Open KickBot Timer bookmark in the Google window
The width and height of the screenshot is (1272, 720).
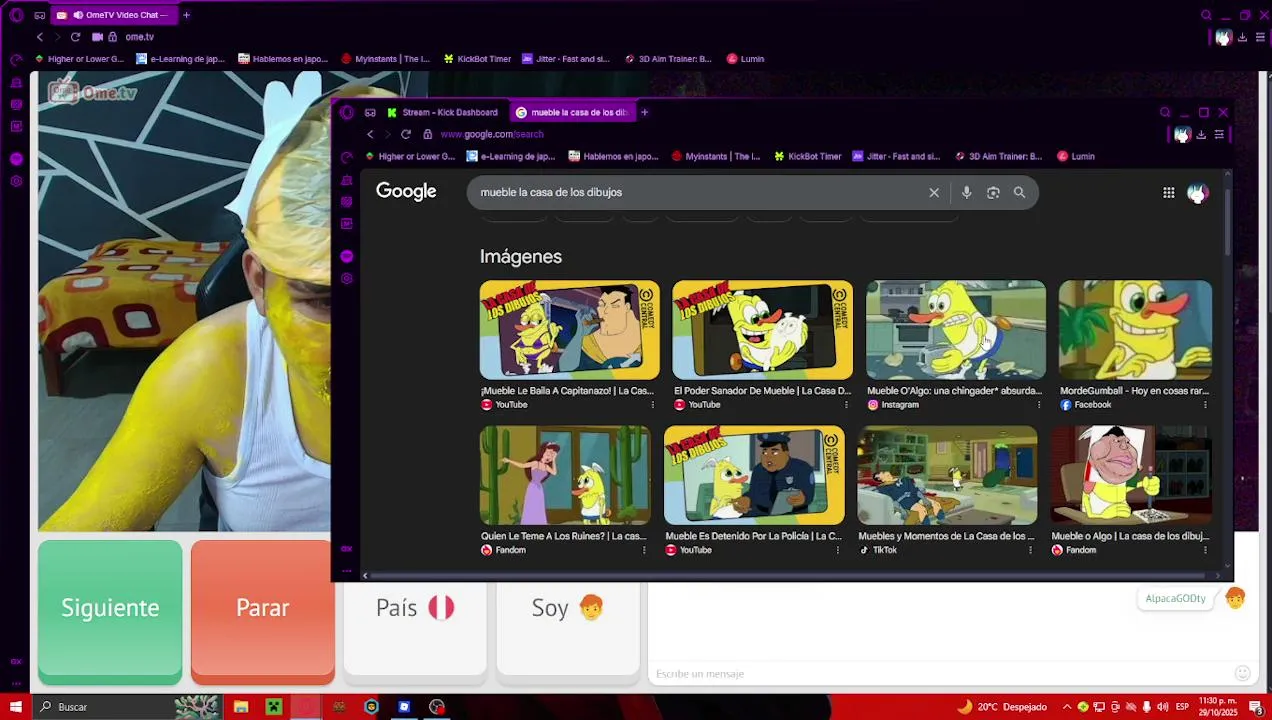(807, 156)
